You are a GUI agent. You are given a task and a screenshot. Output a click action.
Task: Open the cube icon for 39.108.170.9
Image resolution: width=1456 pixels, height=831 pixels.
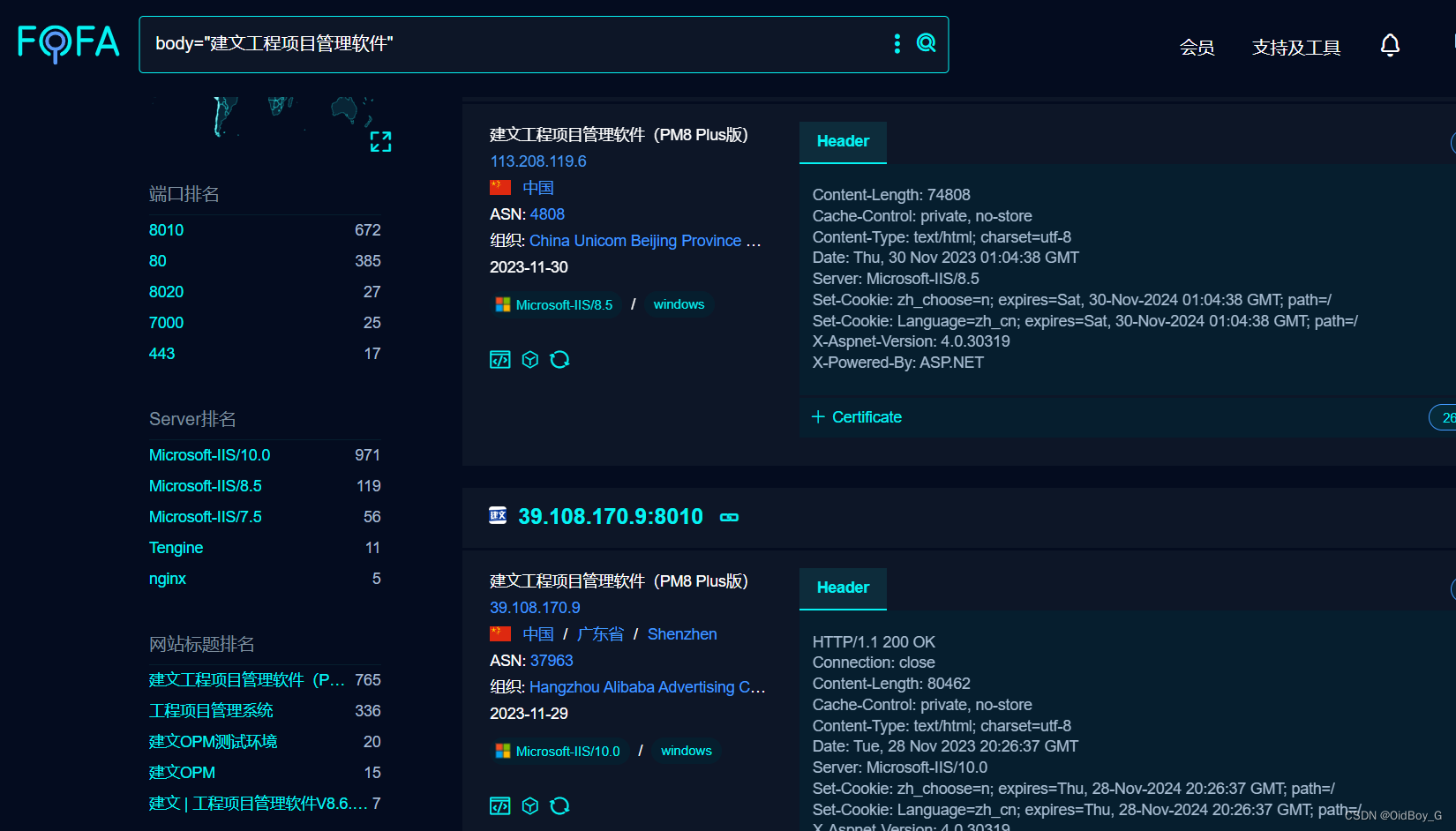(x=530, y=805)
